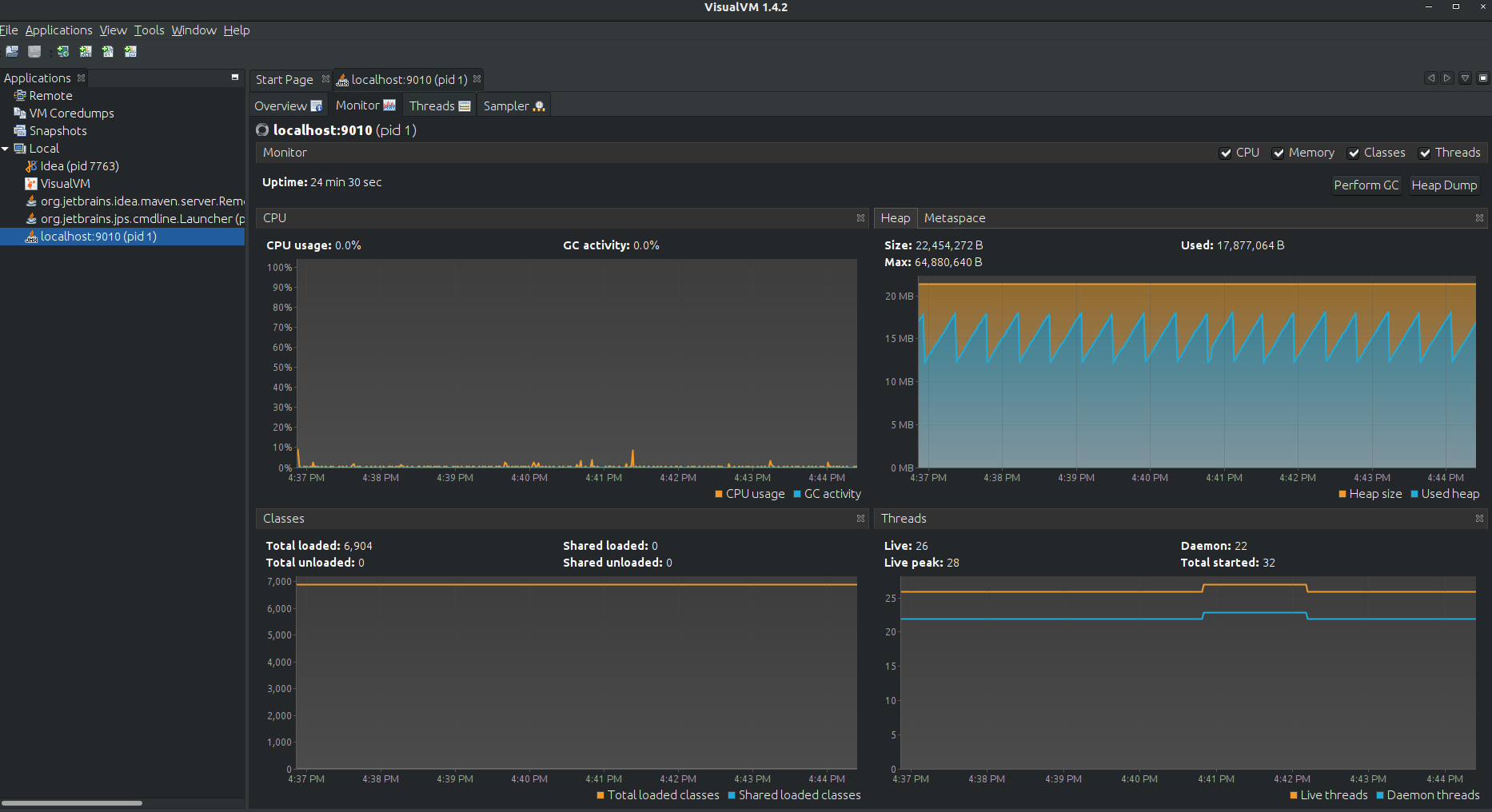Viewport: 1492px width, 812px height.
Task: Open the Tools menu
Action: click(149, 30)
